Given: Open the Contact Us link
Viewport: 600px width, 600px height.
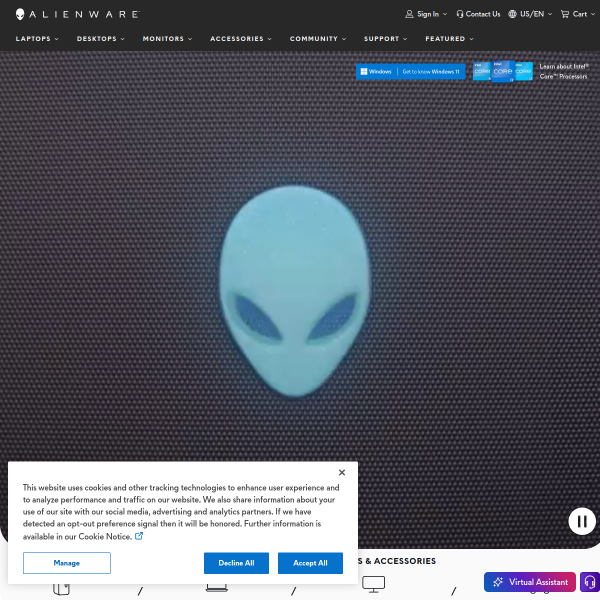Looking at the screenshot, I should point(478,14).
